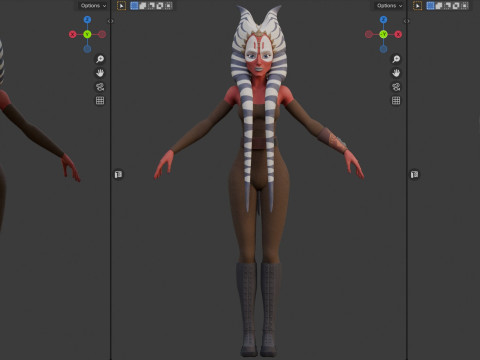Toggle camera view in left viewport

tap(100, 87)
